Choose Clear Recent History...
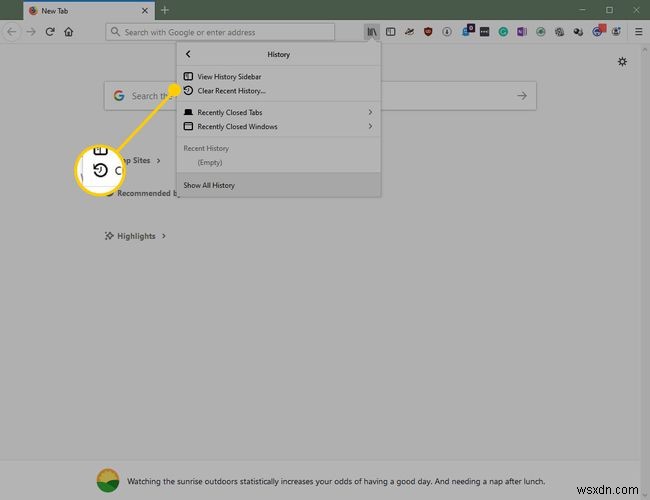The width and height of the screenshot is (650, 500). click(279, 91)
